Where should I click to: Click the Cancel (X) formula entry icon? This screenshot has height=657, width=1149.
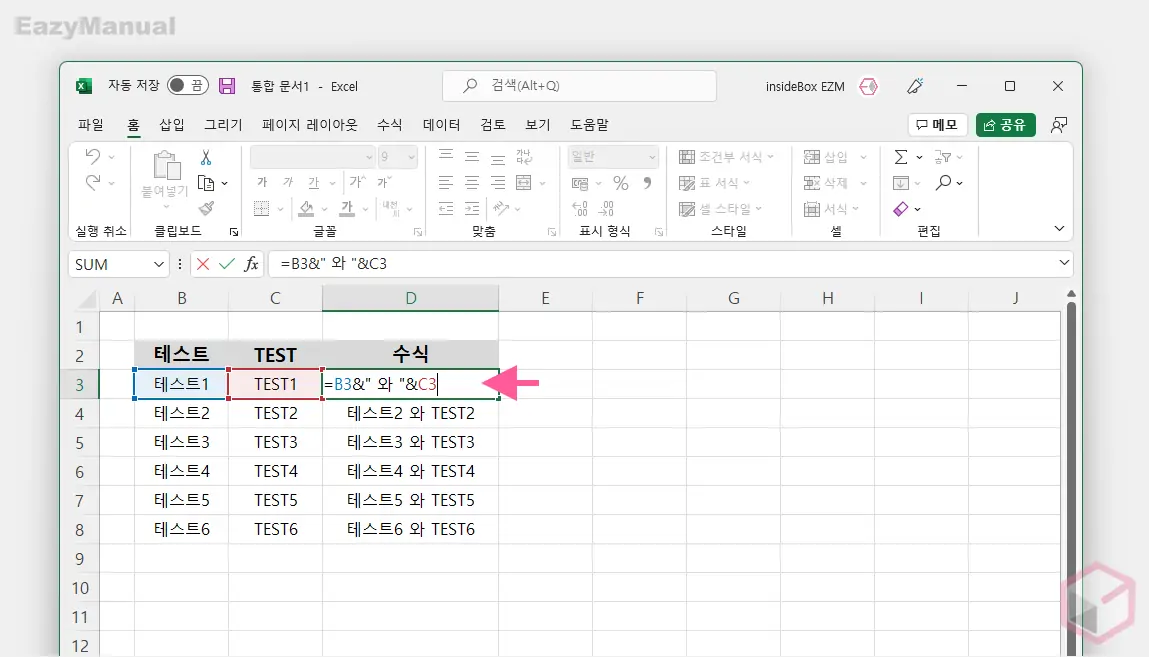(203, 264)
